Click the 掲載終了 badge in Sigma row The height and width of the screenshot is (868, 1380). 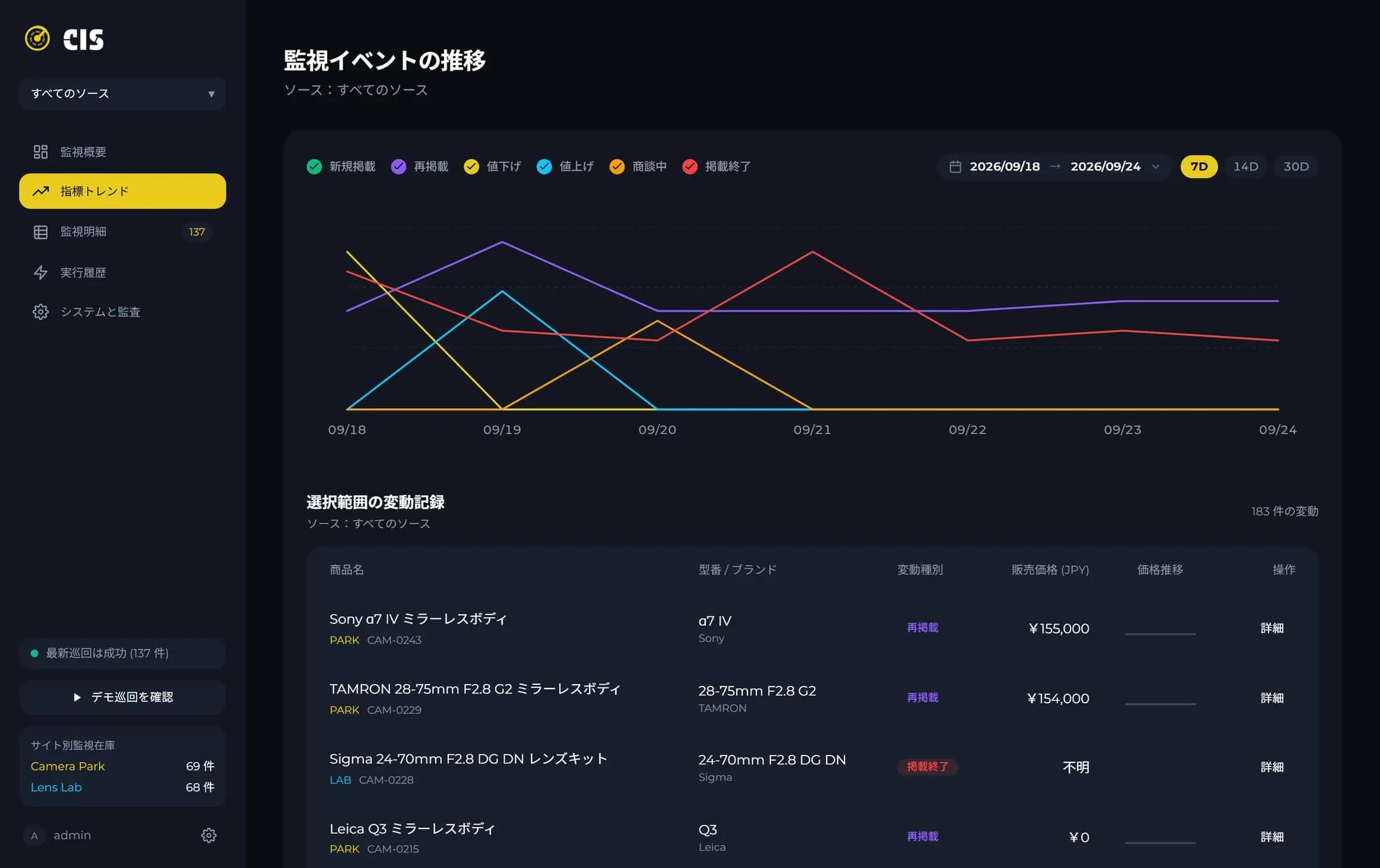click(x=927, y=766)
